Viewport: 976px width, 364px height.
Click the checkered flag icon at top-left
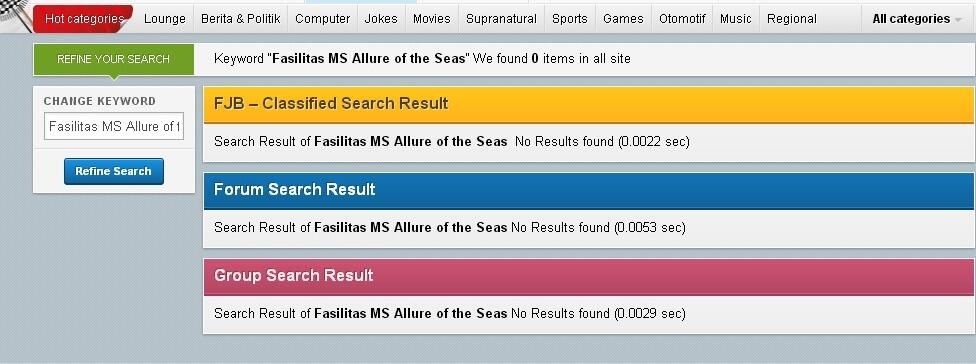click(15, 17)
